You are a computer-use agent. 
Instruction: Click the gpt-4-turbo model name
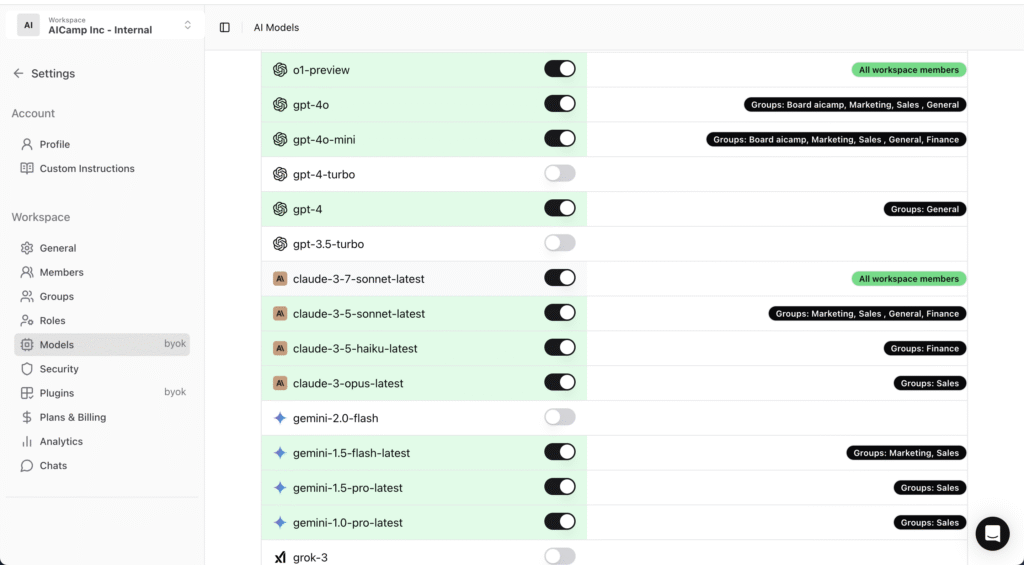[x=324, y=174]
